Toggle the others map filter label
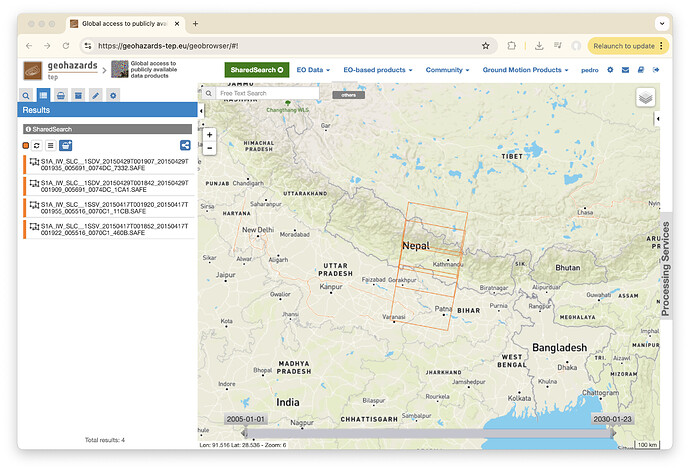Viewport: 690px width, 471px height. [x=349, y=95]
